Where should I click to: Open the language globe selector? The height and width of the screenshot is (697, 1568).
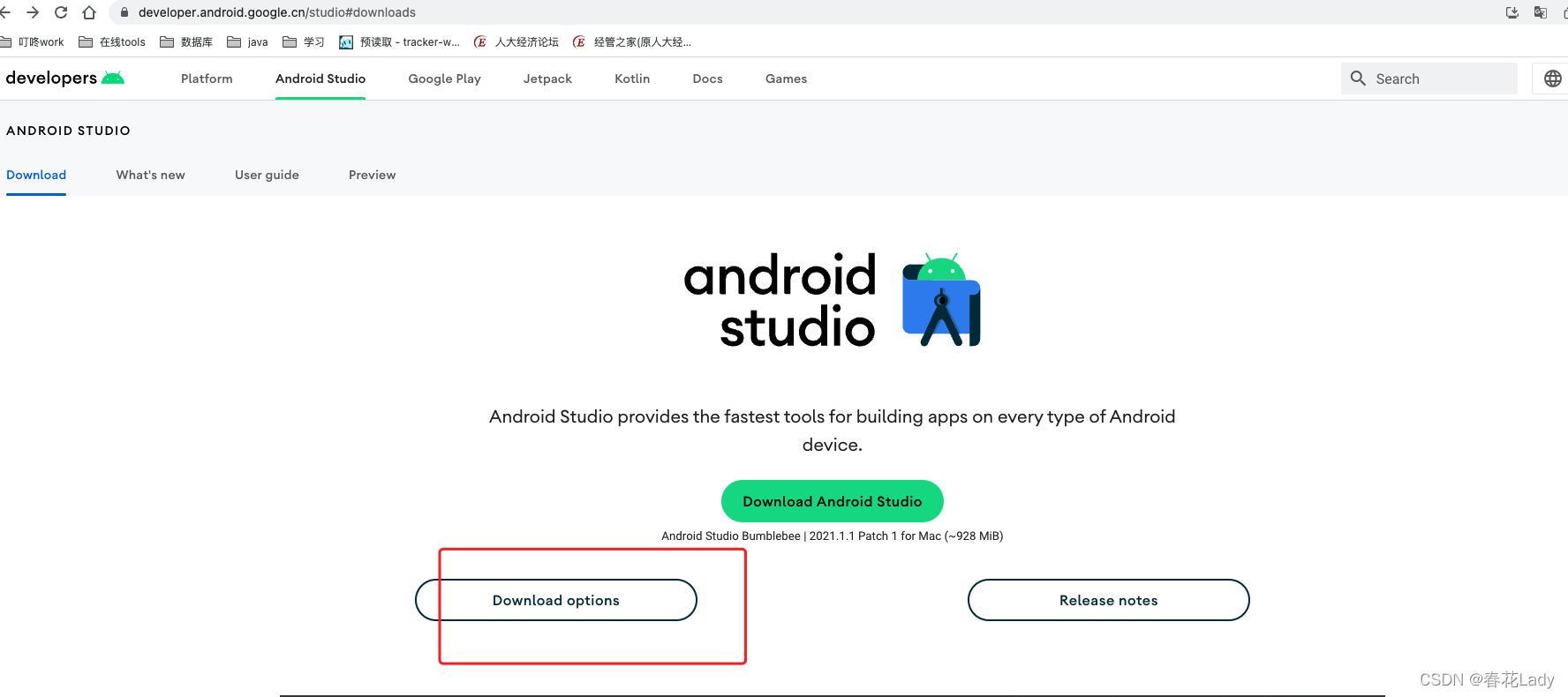coord(1552,79)
